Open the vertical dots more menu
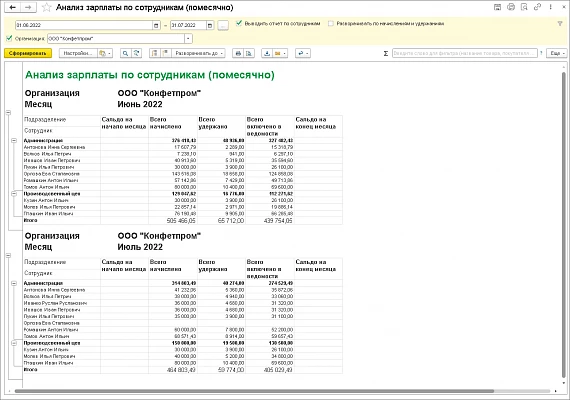The image size is (570, 400). coord(551,7)
